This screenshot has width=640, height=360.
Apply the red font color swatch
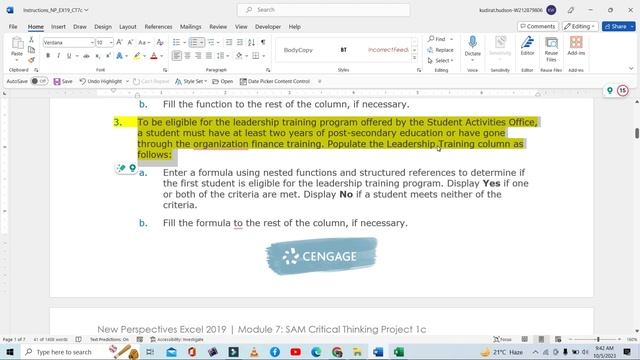coord(154,56)
